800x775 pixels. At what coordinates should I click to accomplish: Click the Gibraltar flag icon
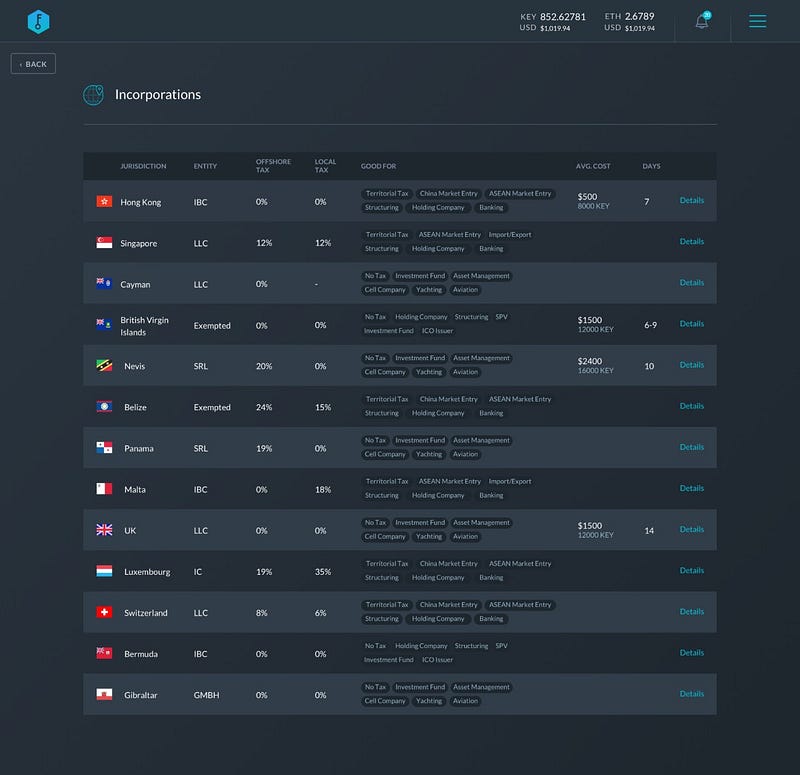104,694
